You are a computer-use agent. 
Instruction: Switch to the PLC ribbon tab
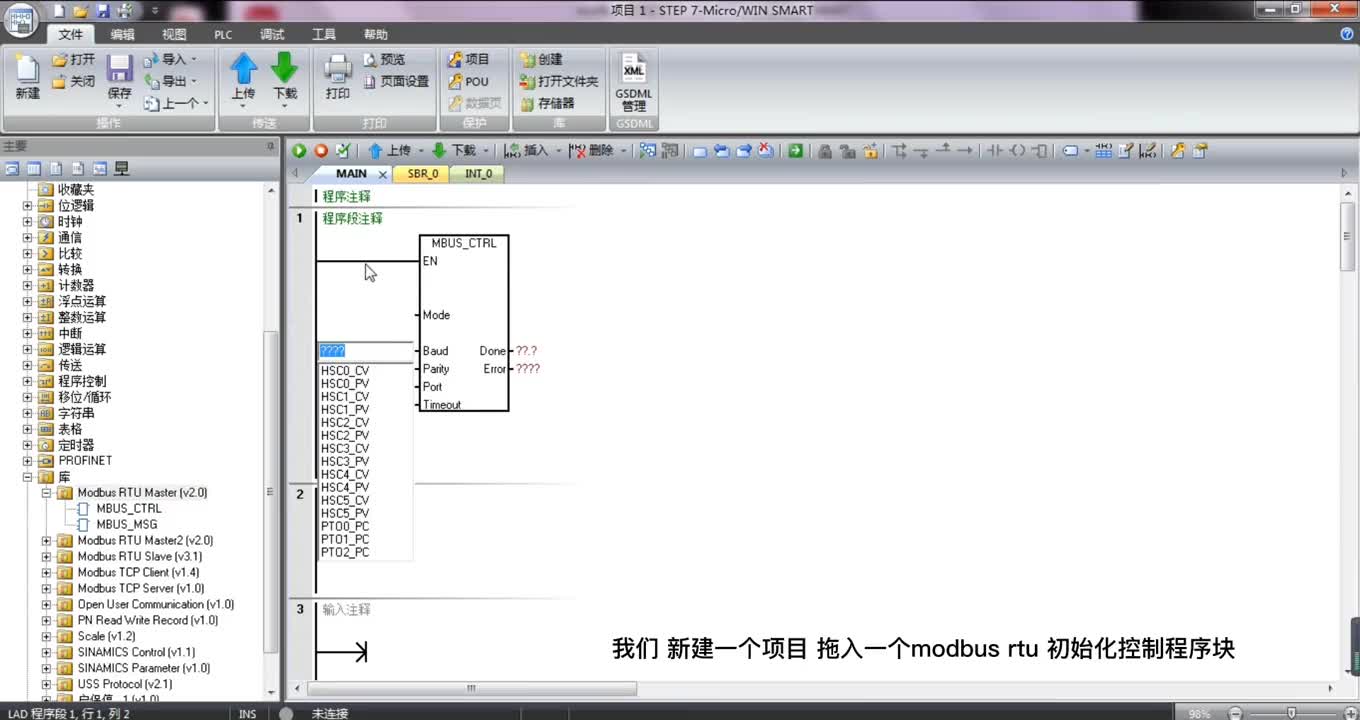[x=223, y=34]
